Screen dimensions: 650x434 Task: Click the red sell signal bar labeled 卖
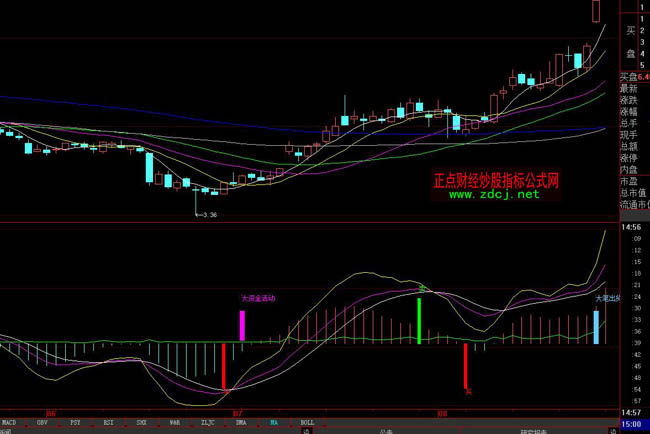point(466,366)
